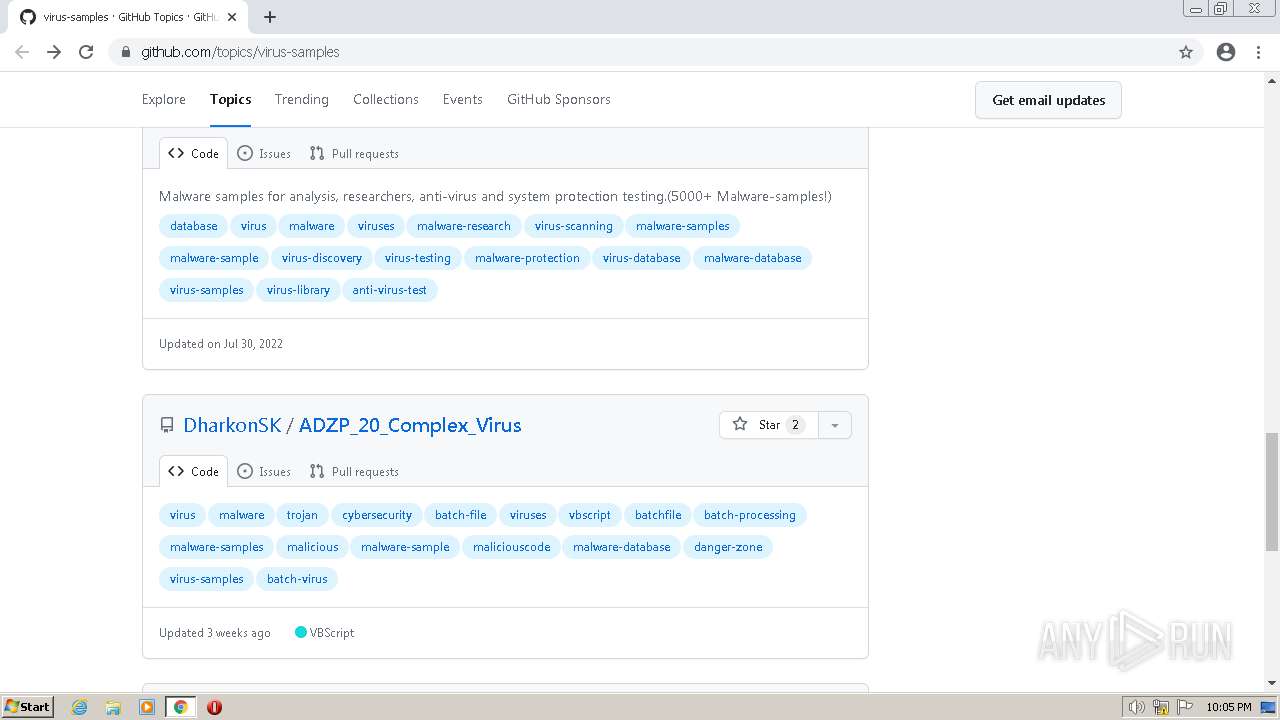Click the virus-discovery topic tag
This screenshot has width=1280, height=720.
(322, 258)
